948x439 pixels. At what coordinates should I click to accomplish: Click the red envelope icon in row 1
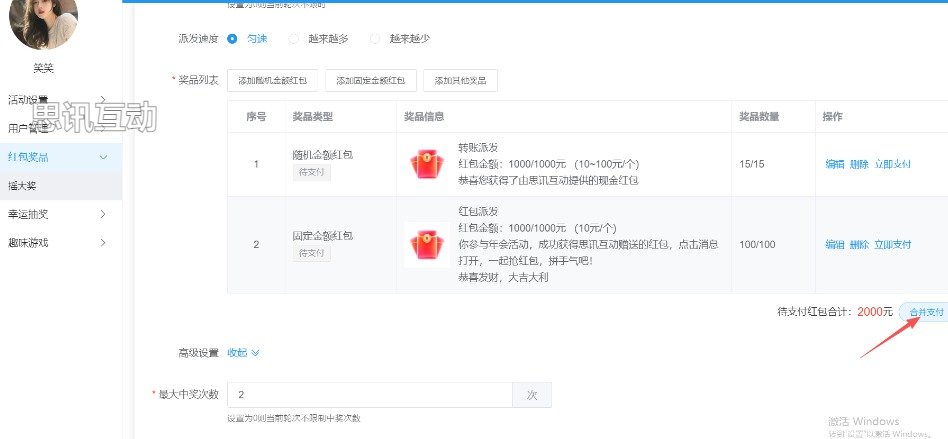pos(426,164)
